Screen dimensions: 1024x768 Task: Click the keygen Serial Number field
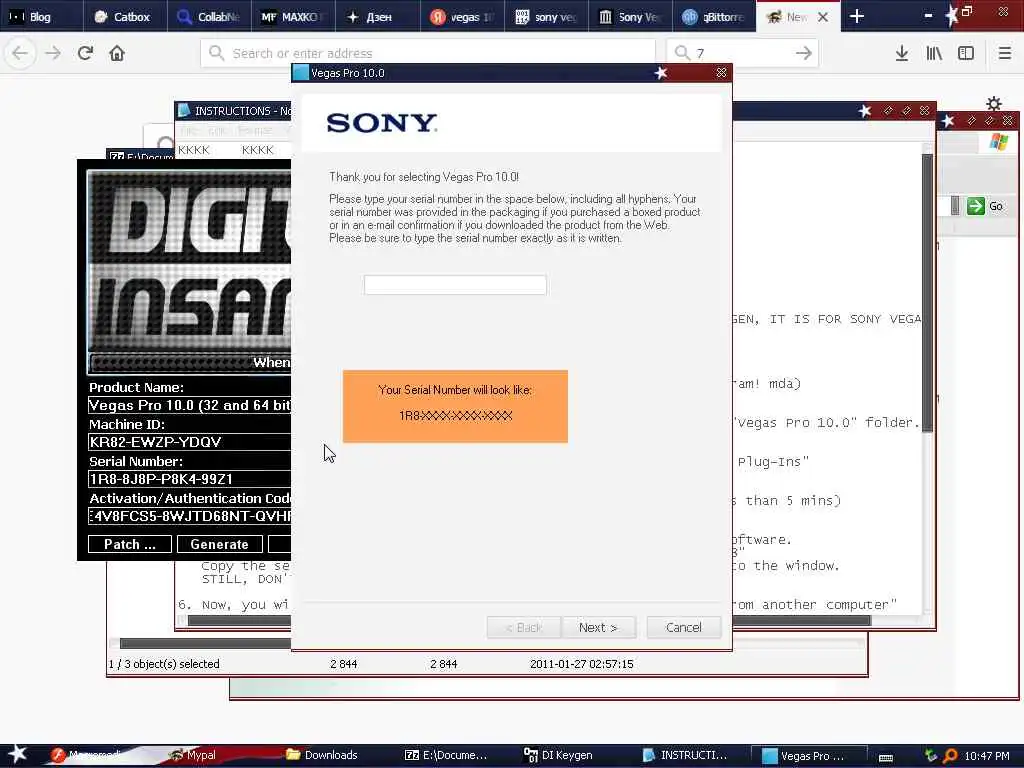(x=189, y=479)
